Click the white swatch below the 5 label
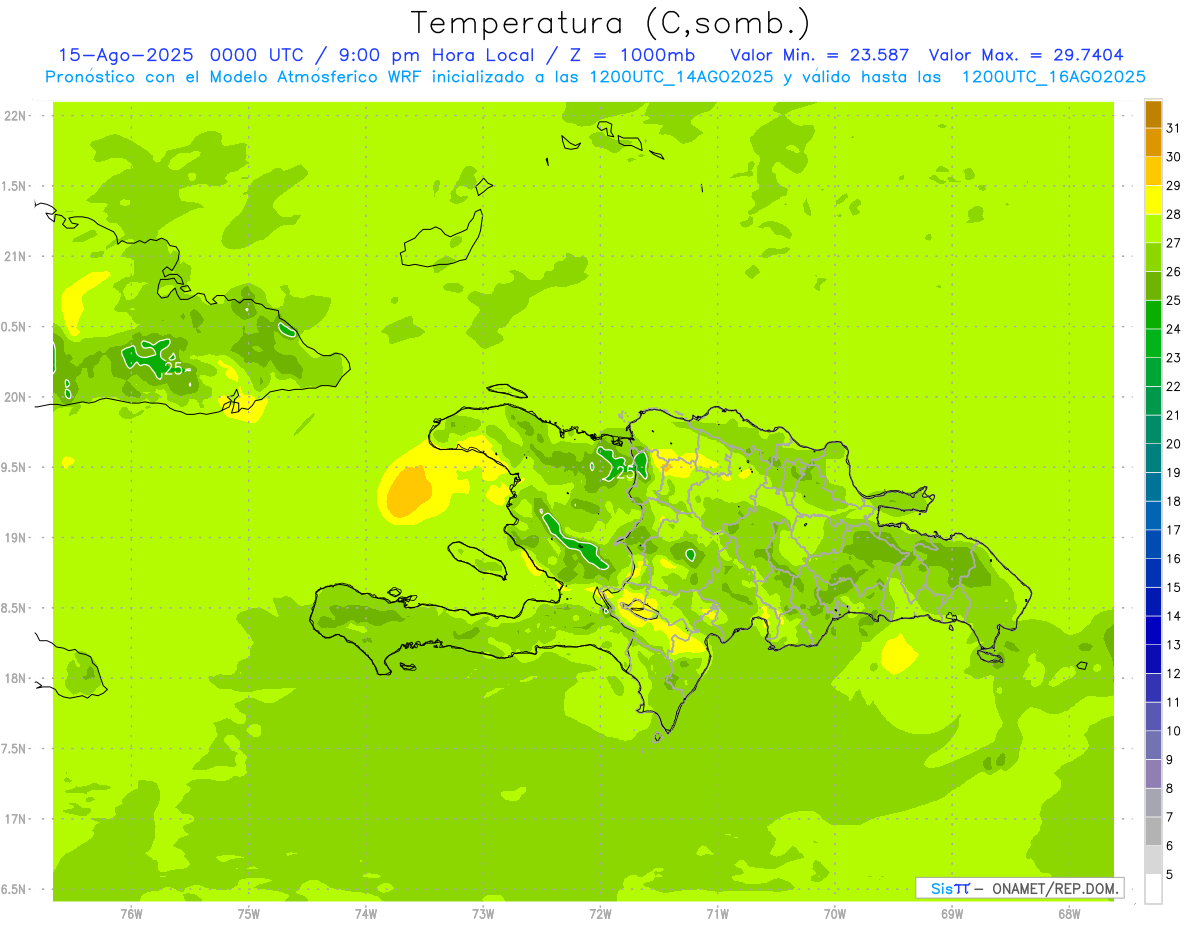 pos(1153,889)
